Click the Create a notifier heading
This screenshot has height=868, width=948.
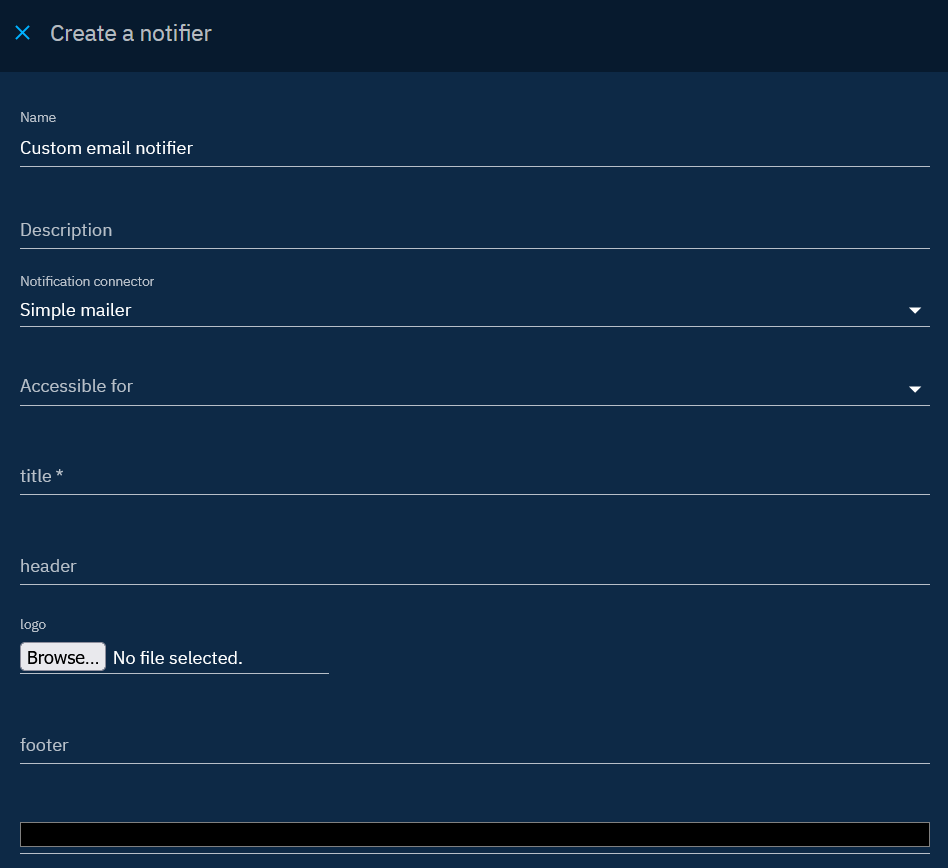(x=131, y=33)
